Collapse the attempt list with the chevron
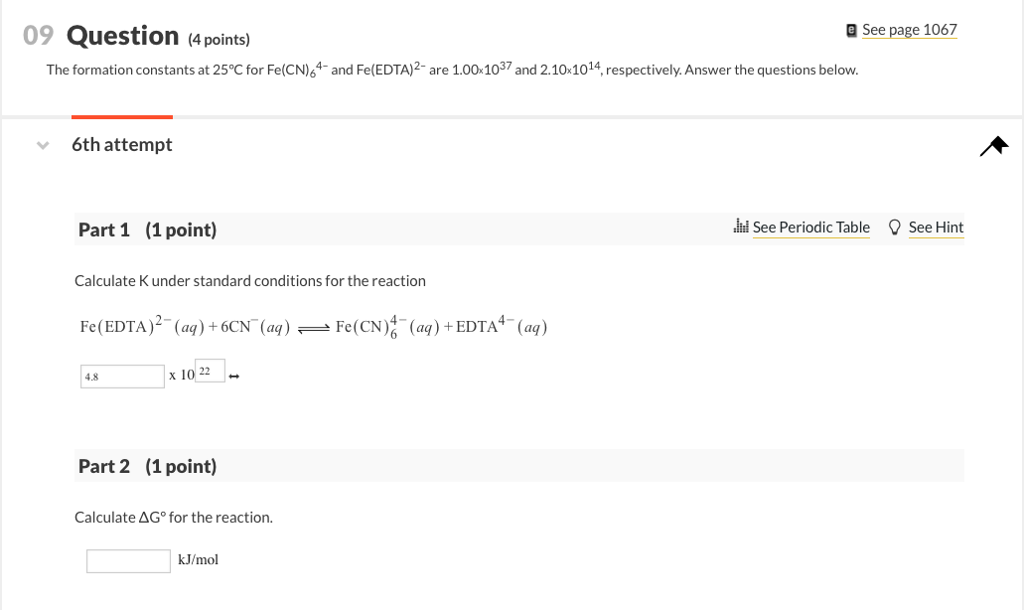The height and width of the screenshot is (610, 1024). click(42, 145)
